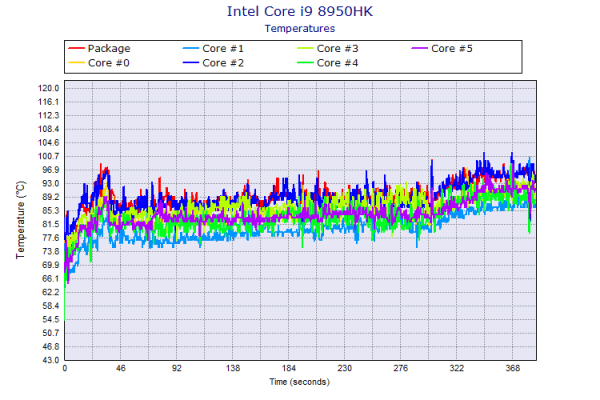
Task: Click the 73.8 y-axis value
Action: tap(51, 251)
